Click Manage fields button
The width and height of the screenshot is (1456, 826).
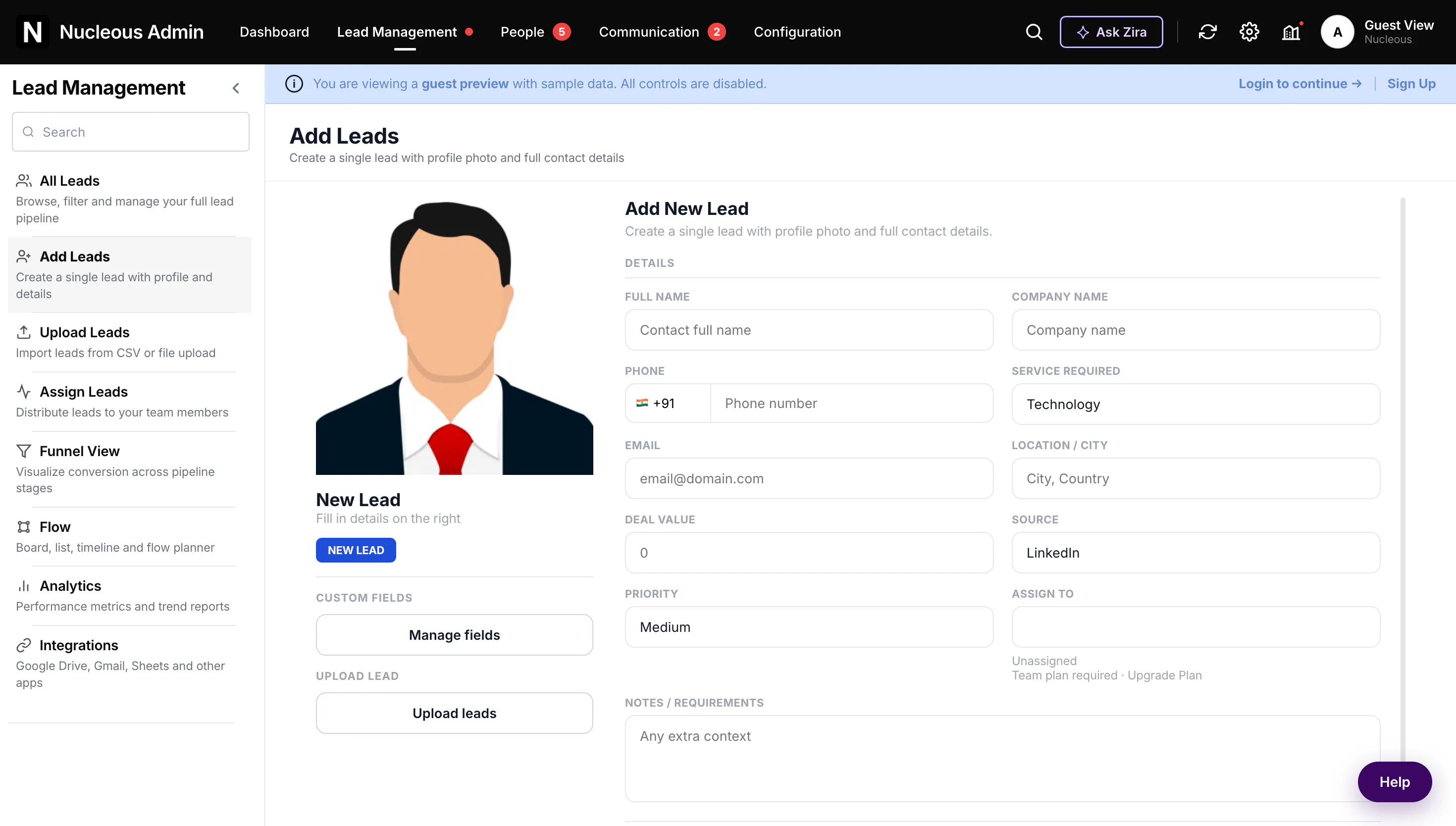[x=454, y=635]
